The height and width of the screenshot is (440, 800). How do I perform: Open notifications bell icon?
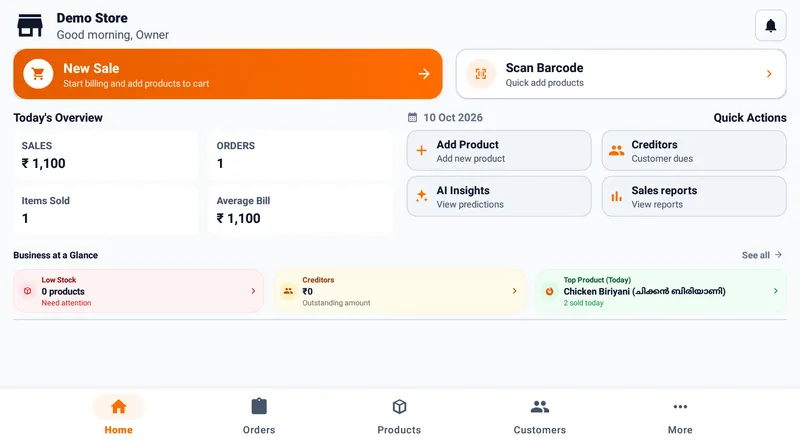[770, 25]
